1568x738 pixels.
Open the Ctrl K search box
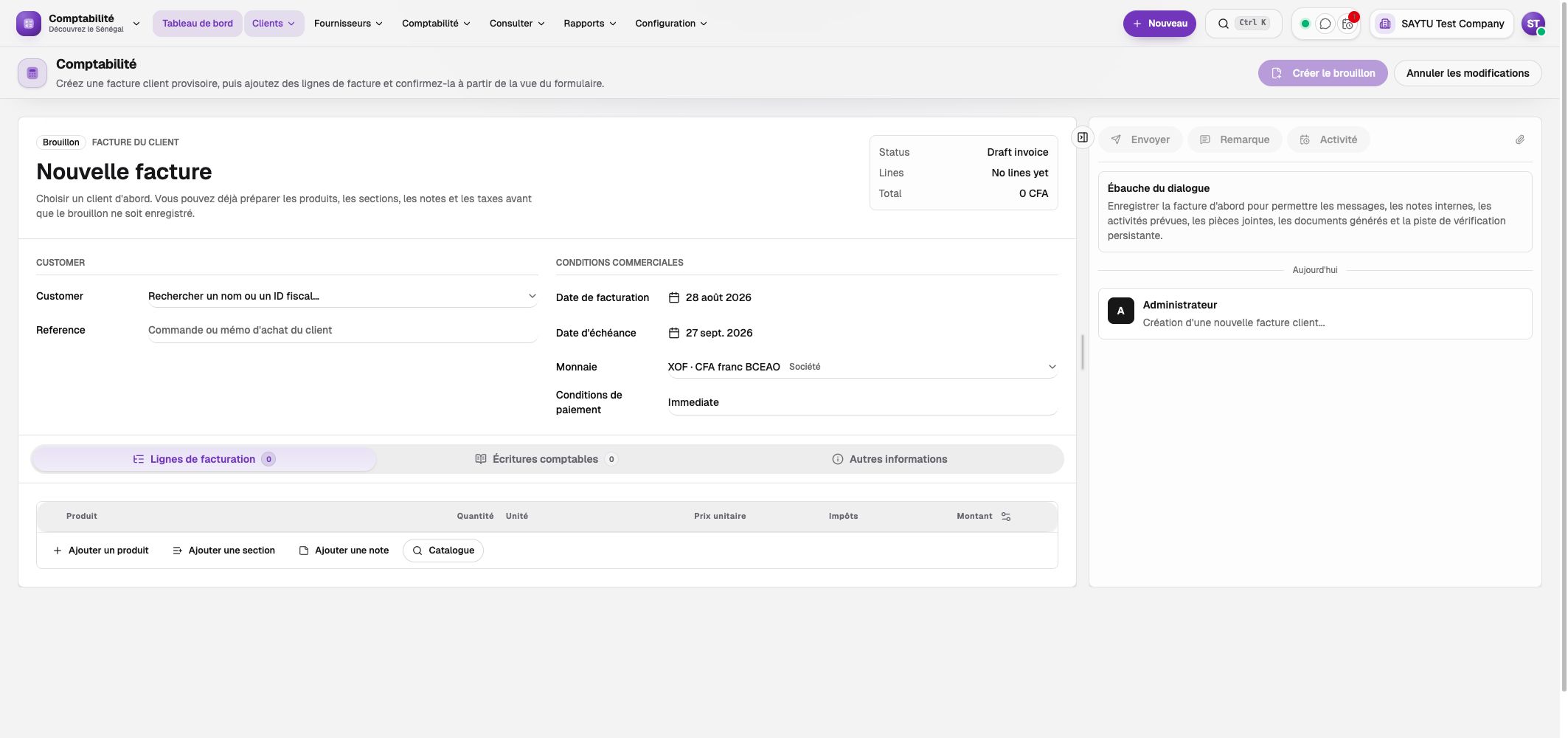(1243, 24)
